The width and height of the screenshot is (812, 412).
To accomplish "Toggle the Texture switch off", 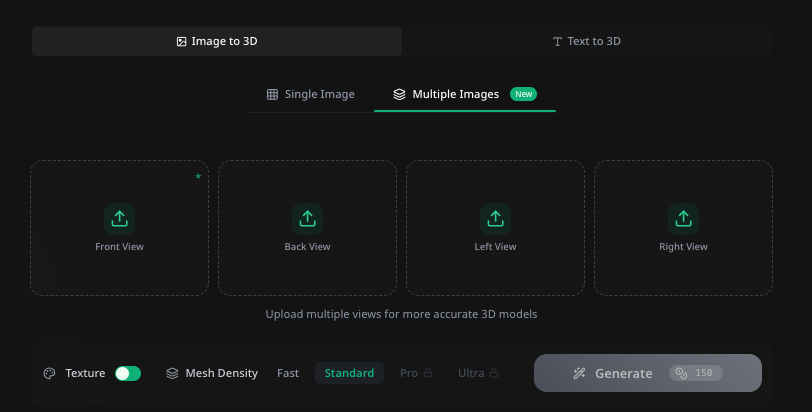I will coord(128,373).
